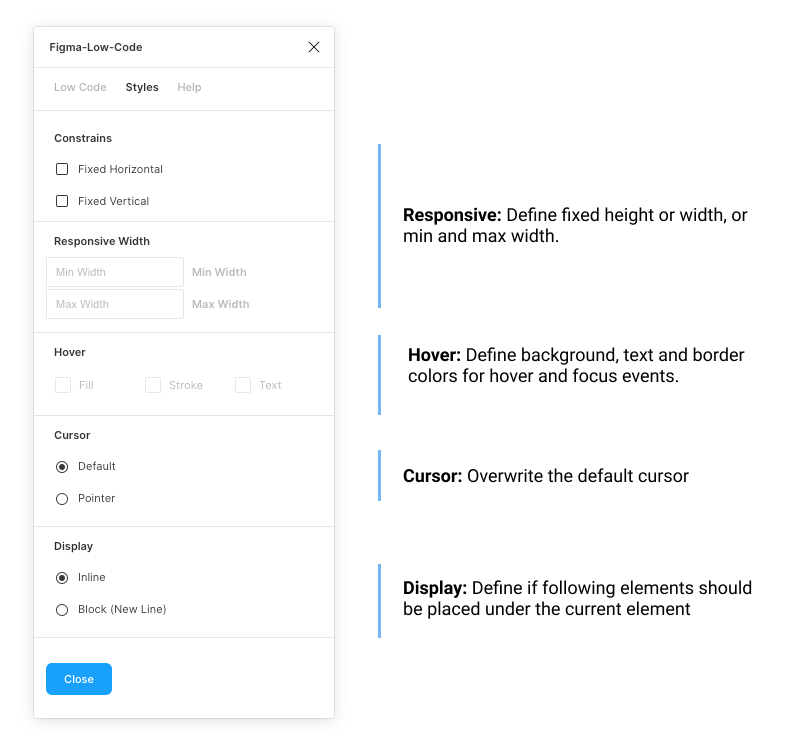
Task: Tick the Fixed Vertical checkbox
Action: click(x=62, y=201)
